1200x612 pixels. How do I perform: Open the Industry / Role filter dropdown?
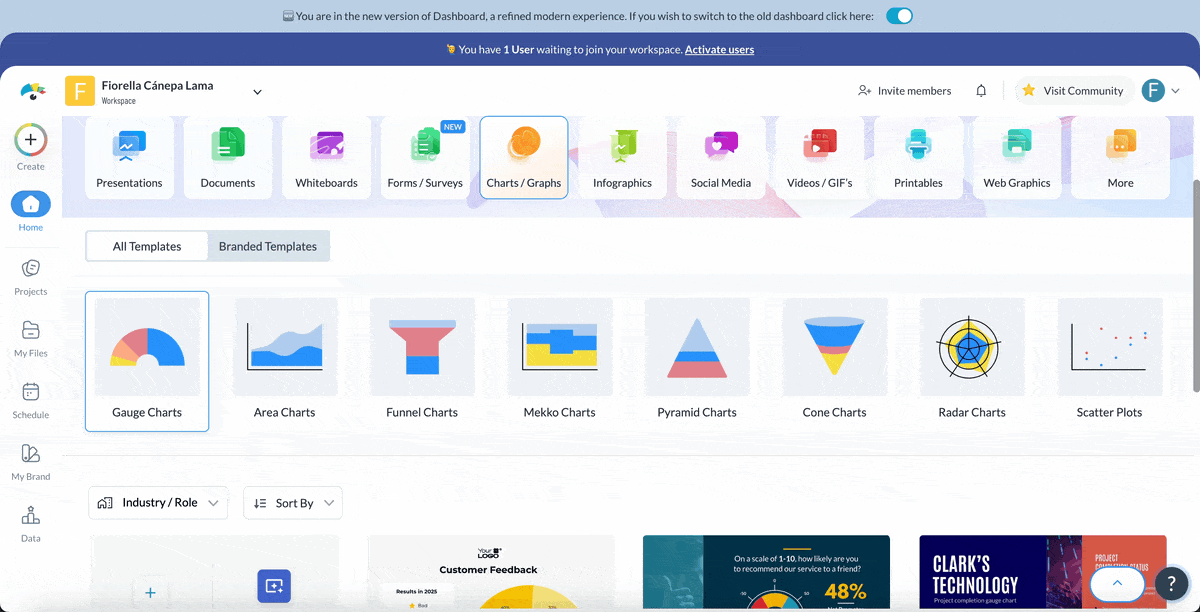click(x=158, y=503)
